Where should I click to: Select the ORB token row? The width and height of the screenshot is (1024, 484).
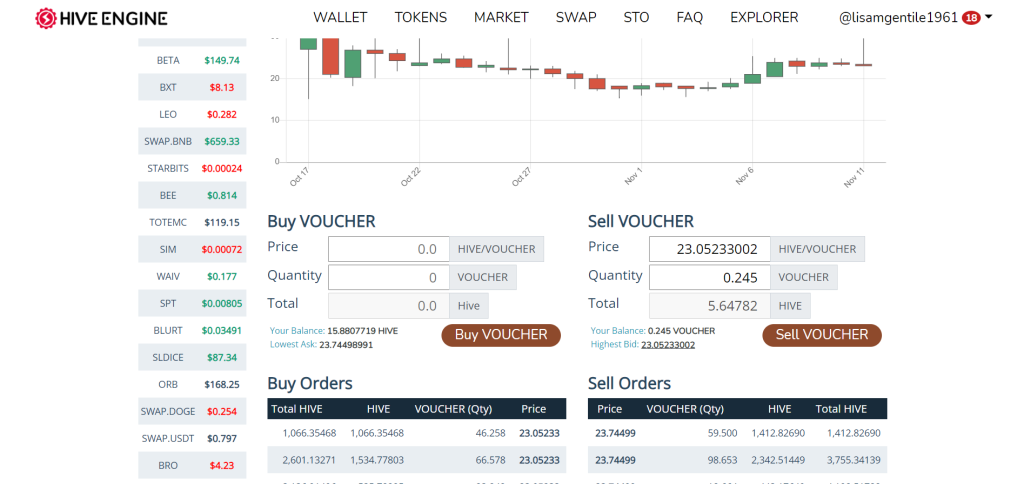click(x=192, y=385)
